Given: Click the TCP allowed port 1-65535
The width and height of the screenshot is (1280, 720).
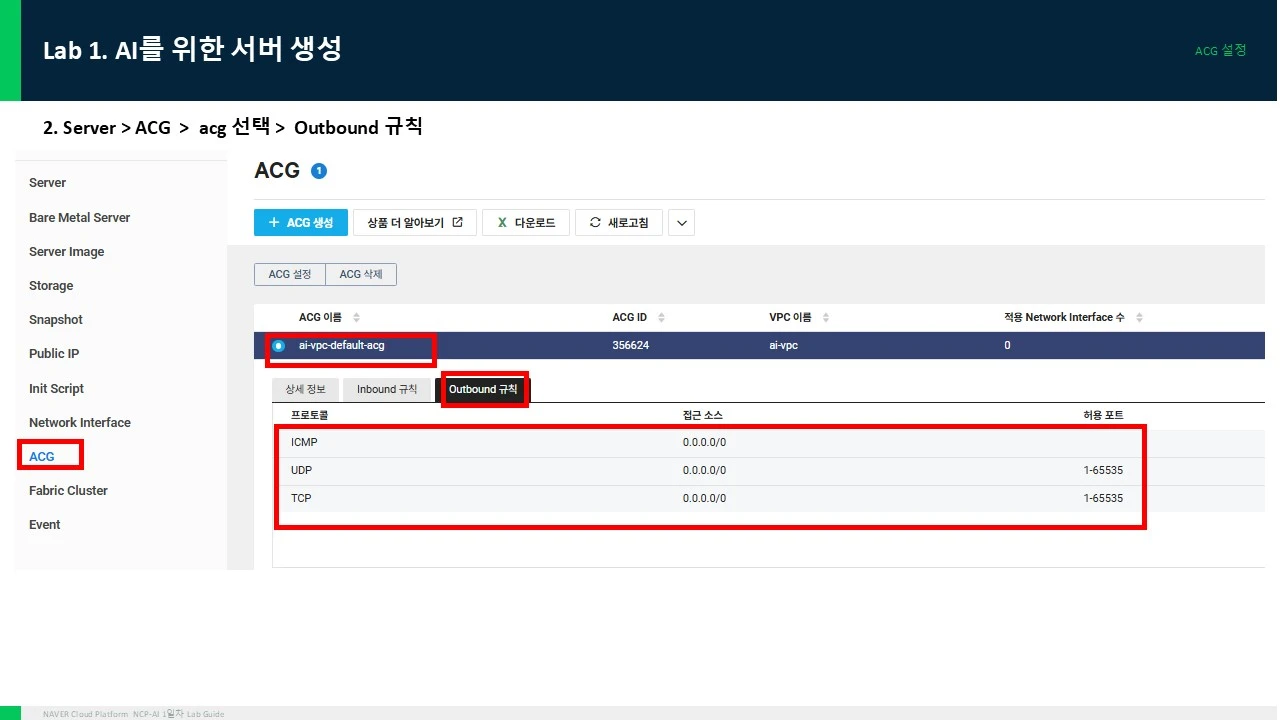Looking at the screenshot, I should click(x=1103, y=498).
